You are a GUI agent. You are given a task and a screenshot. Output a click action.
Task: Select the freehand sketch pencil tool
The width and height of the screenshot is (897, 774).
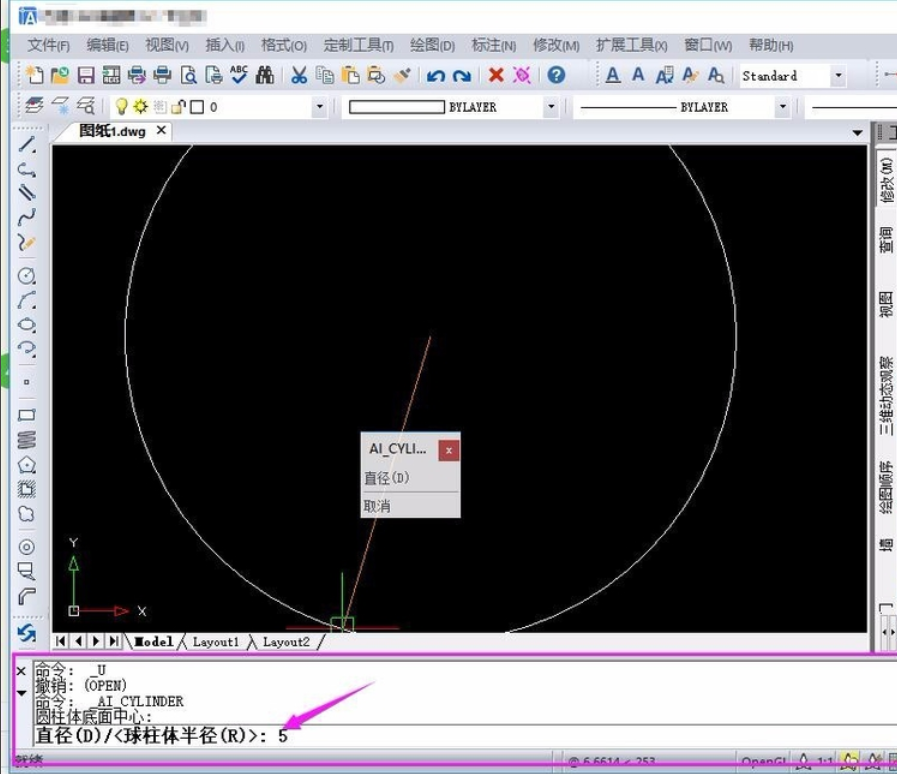tap(26, 243)
